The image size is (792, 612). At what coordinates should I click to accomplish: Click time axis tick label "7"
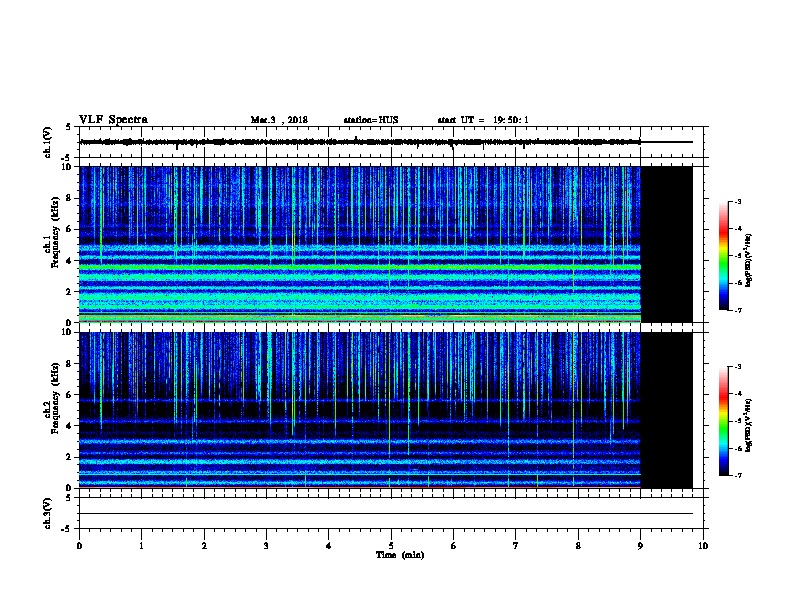516,546
